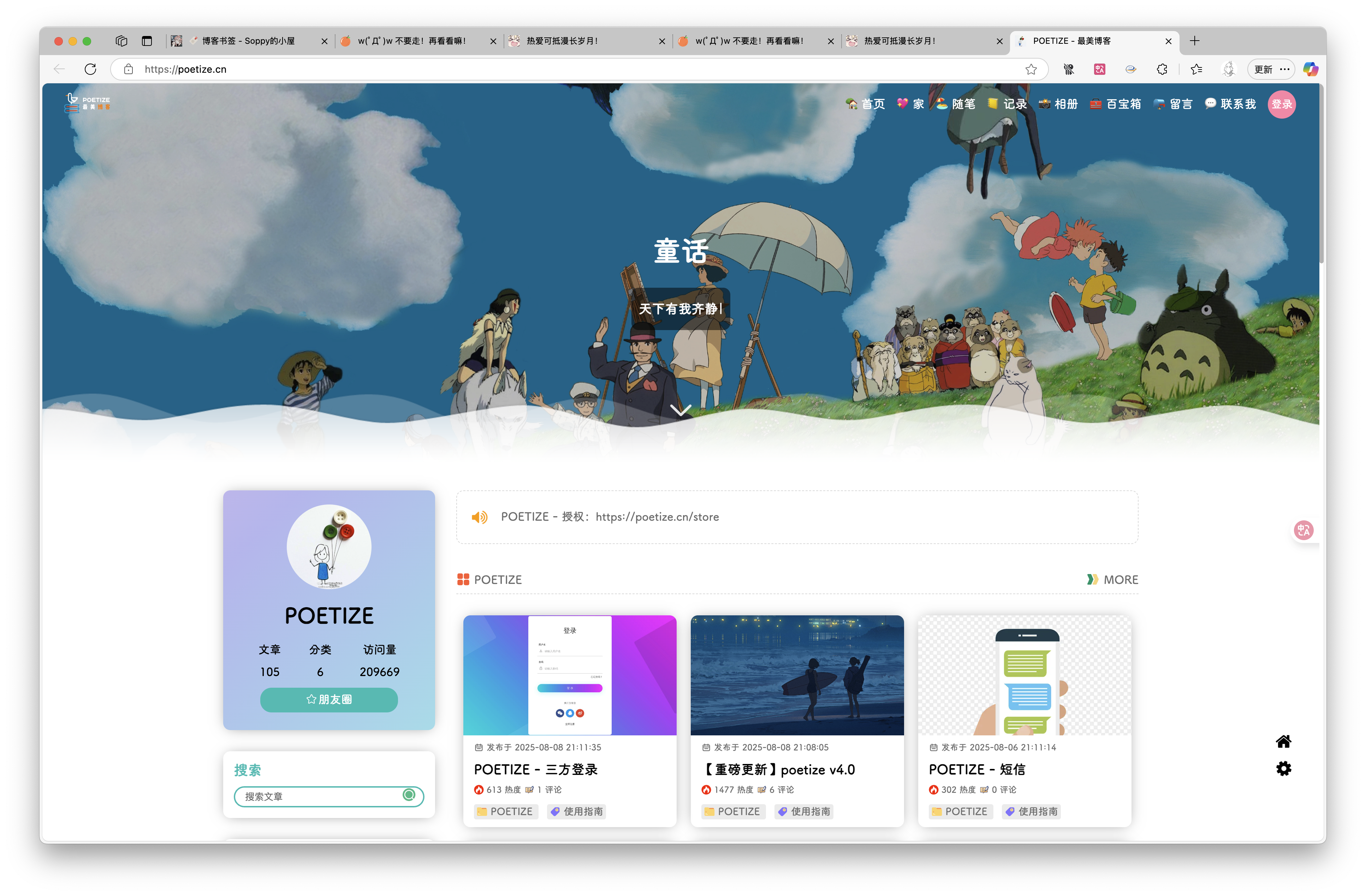This screenshot has width=1366, height=896.
Task: Click the bookmark star in the address bar
Action: [x=1031, y=70]
